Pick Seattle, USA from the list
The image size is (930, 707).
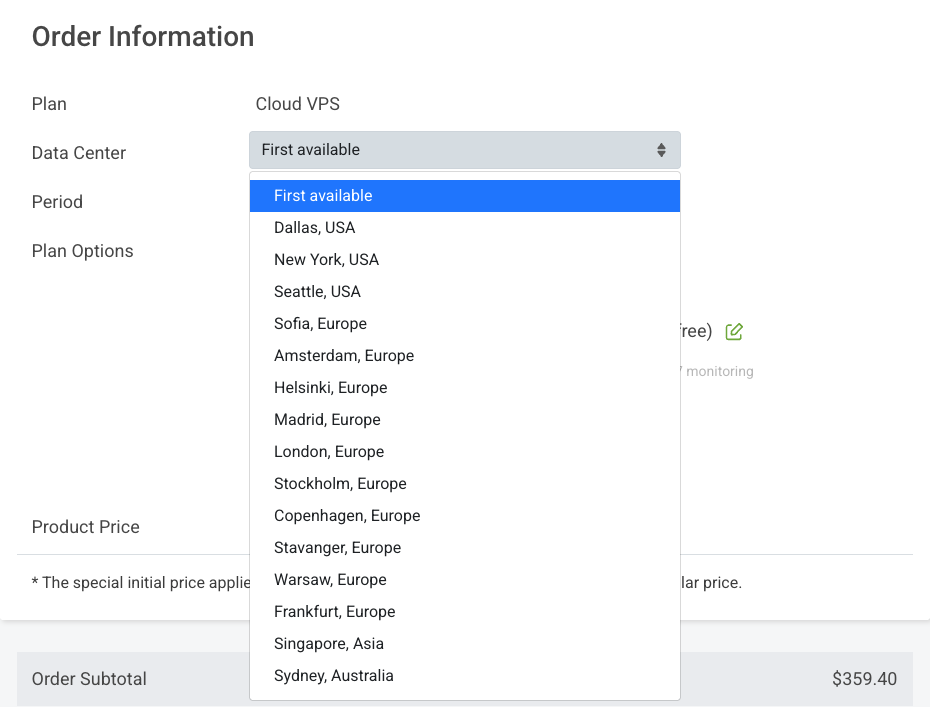(464, 292)
